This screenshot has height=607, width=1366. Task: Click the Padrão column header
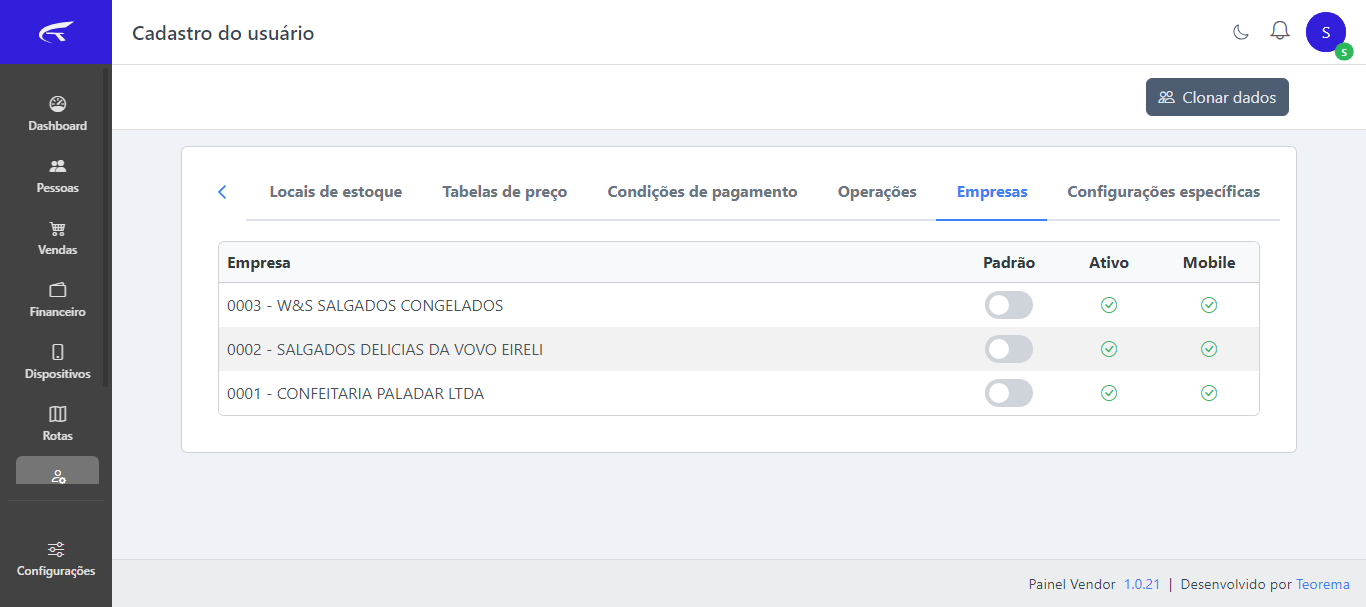point(1009,263)
